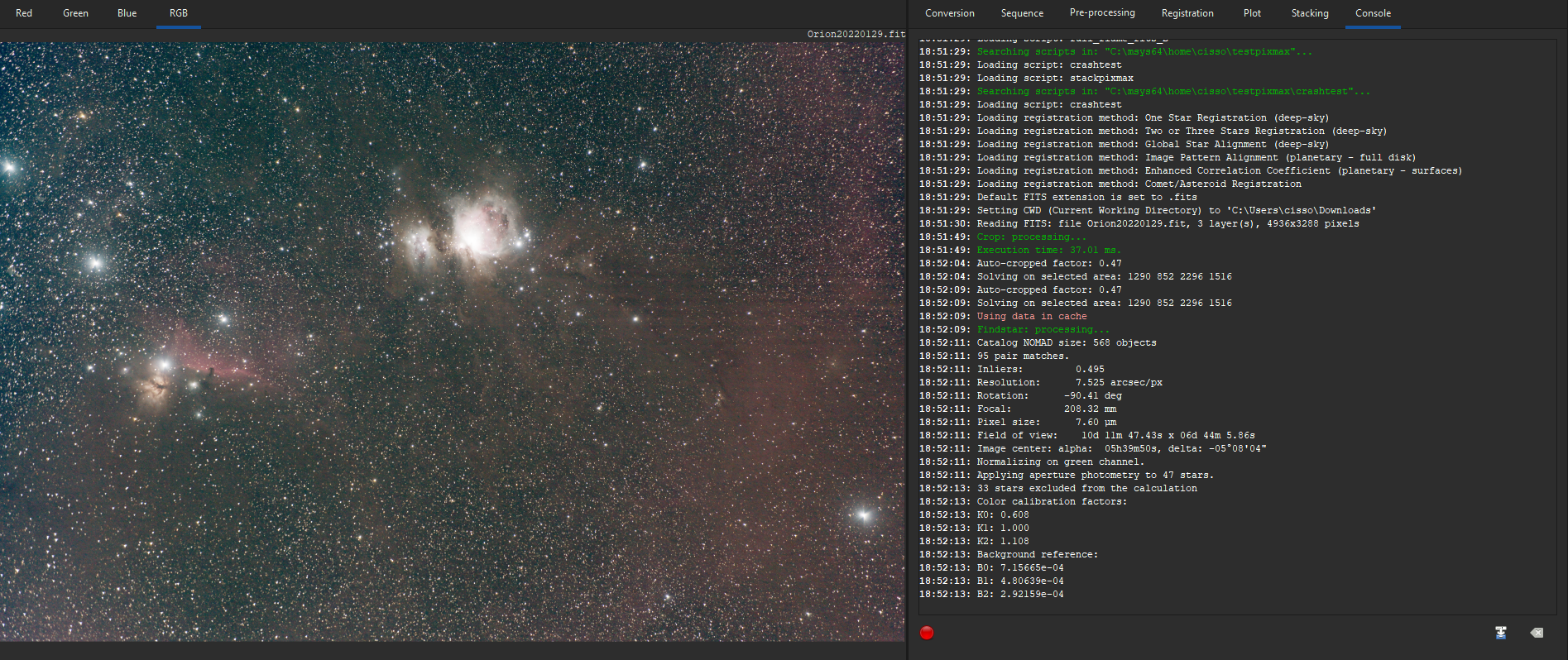Screen dimensions: 1568x660
Task: Select the 'Inliers: 0.495' line
Action: [x=1011, y=370]
